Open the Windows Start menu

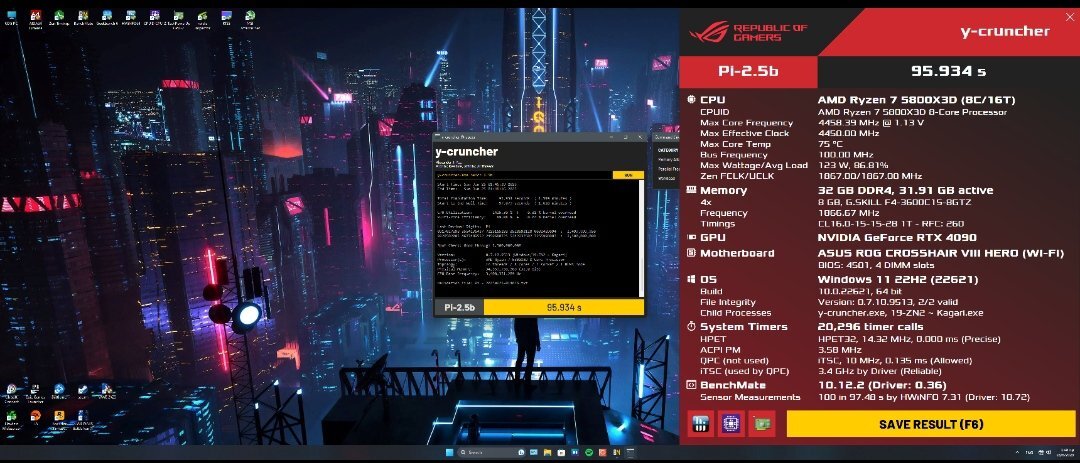pos(449,452)
